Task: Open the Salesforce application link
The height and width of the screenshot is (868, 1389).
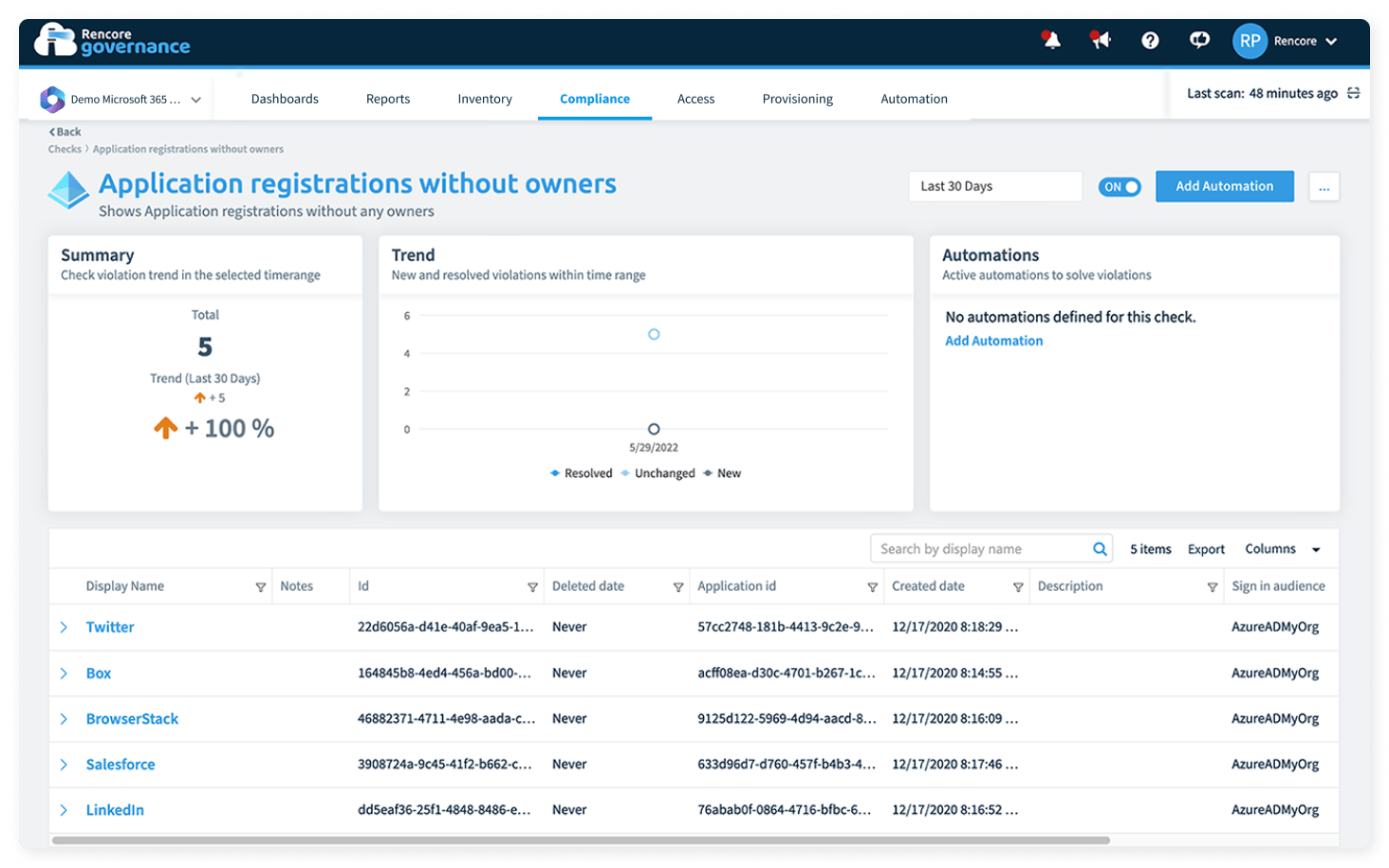Action: pyautogui.click(x=120, y=765)
